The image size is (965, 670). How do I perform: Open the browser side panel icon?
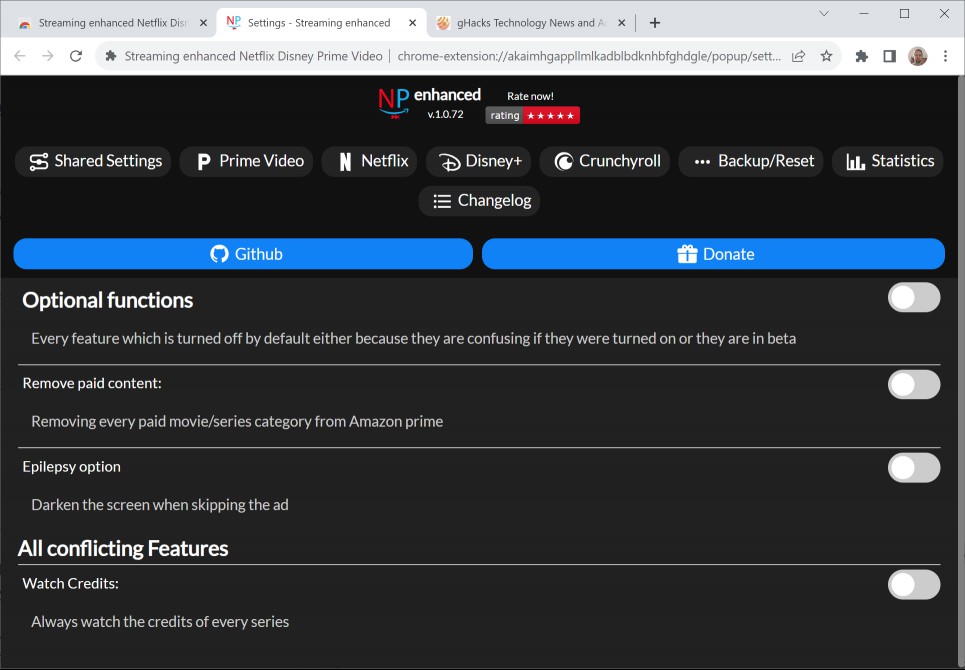pyautogui.click(x=889, y=56)
